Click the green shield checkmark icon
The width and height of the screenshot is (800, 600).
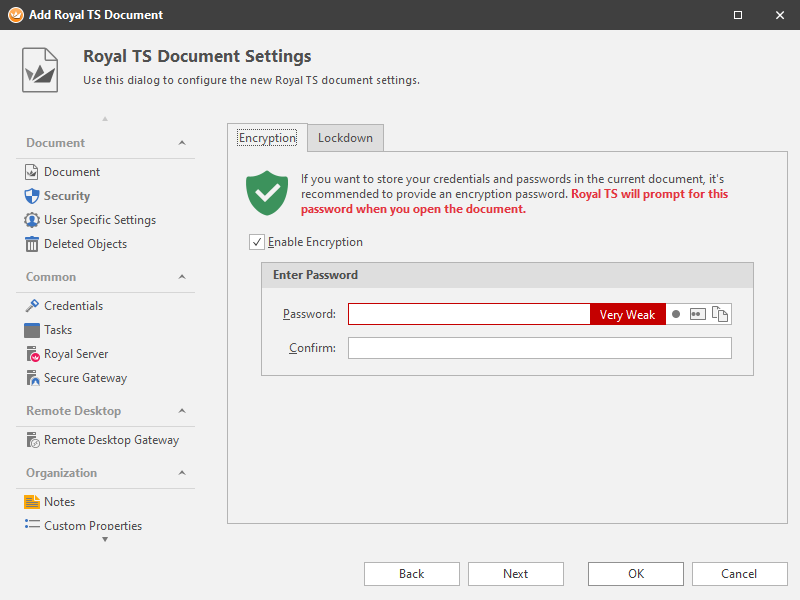click(x=267, y=193)
